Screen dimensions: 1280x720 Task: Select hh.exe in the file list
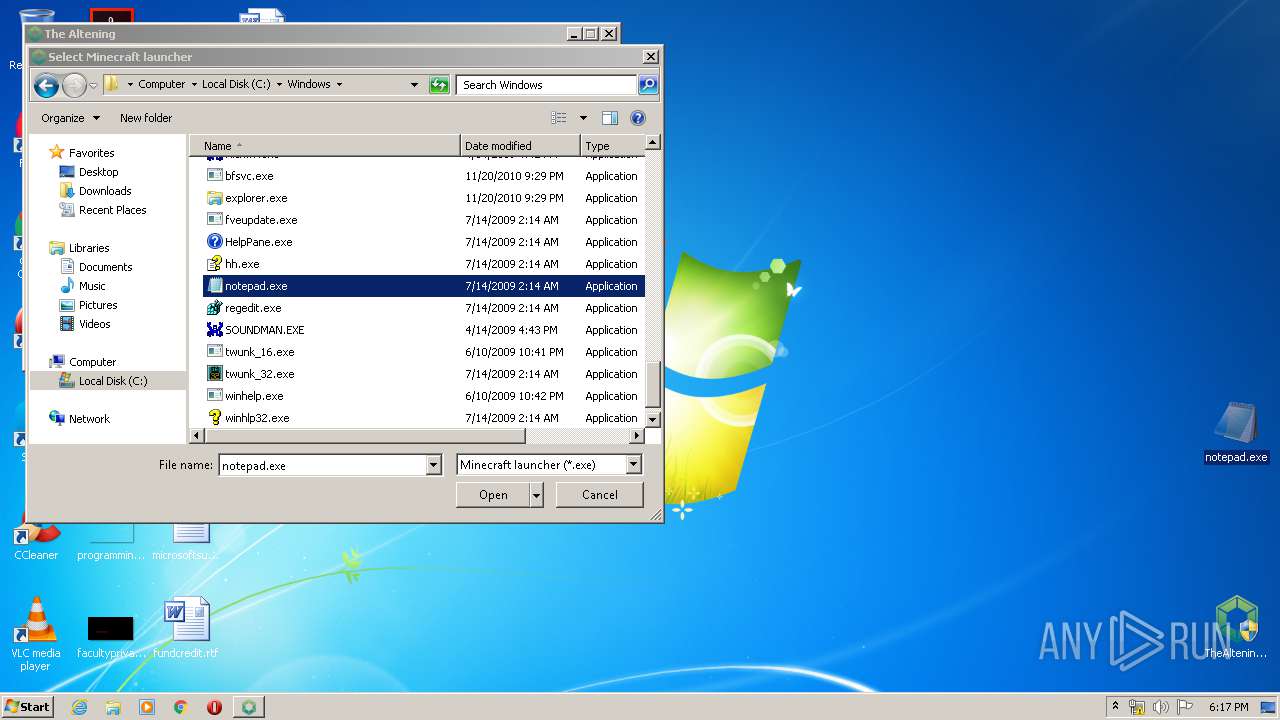tap(242, 264)
